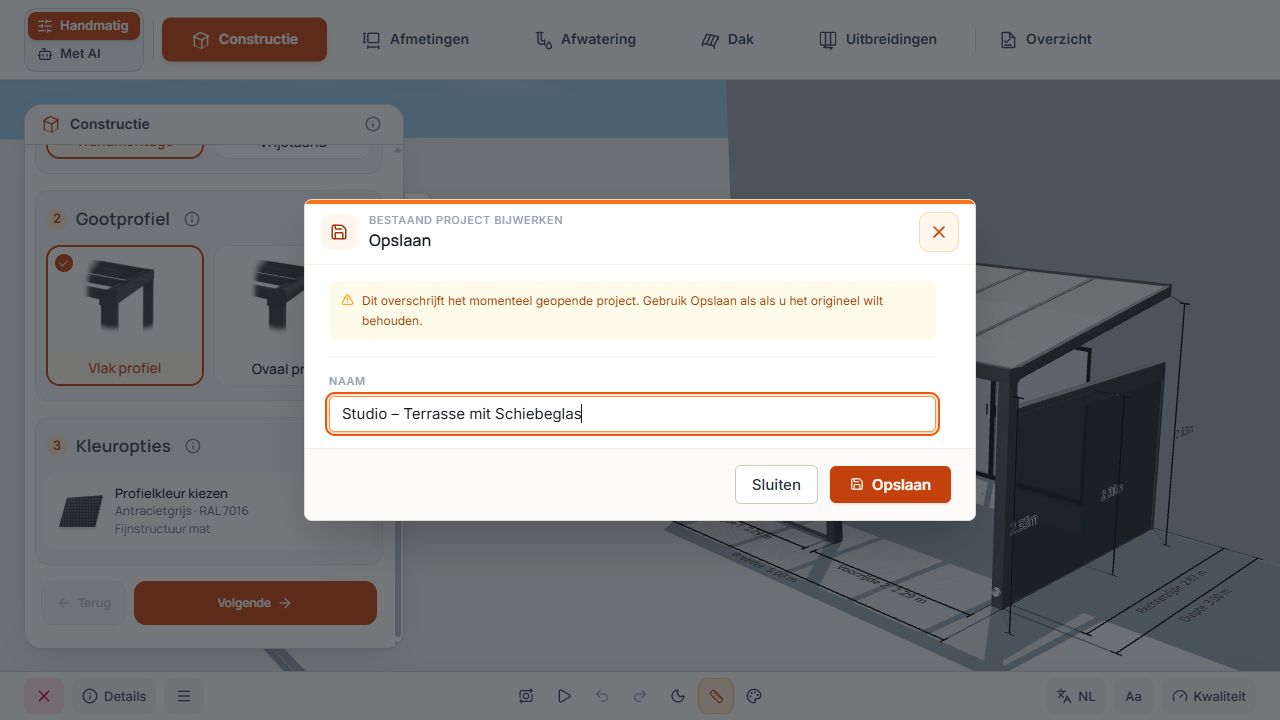Click the orange Opslaan button to save
Image resolution: width=1280 pixels, height=720 pixels.
tap(890, 484)
